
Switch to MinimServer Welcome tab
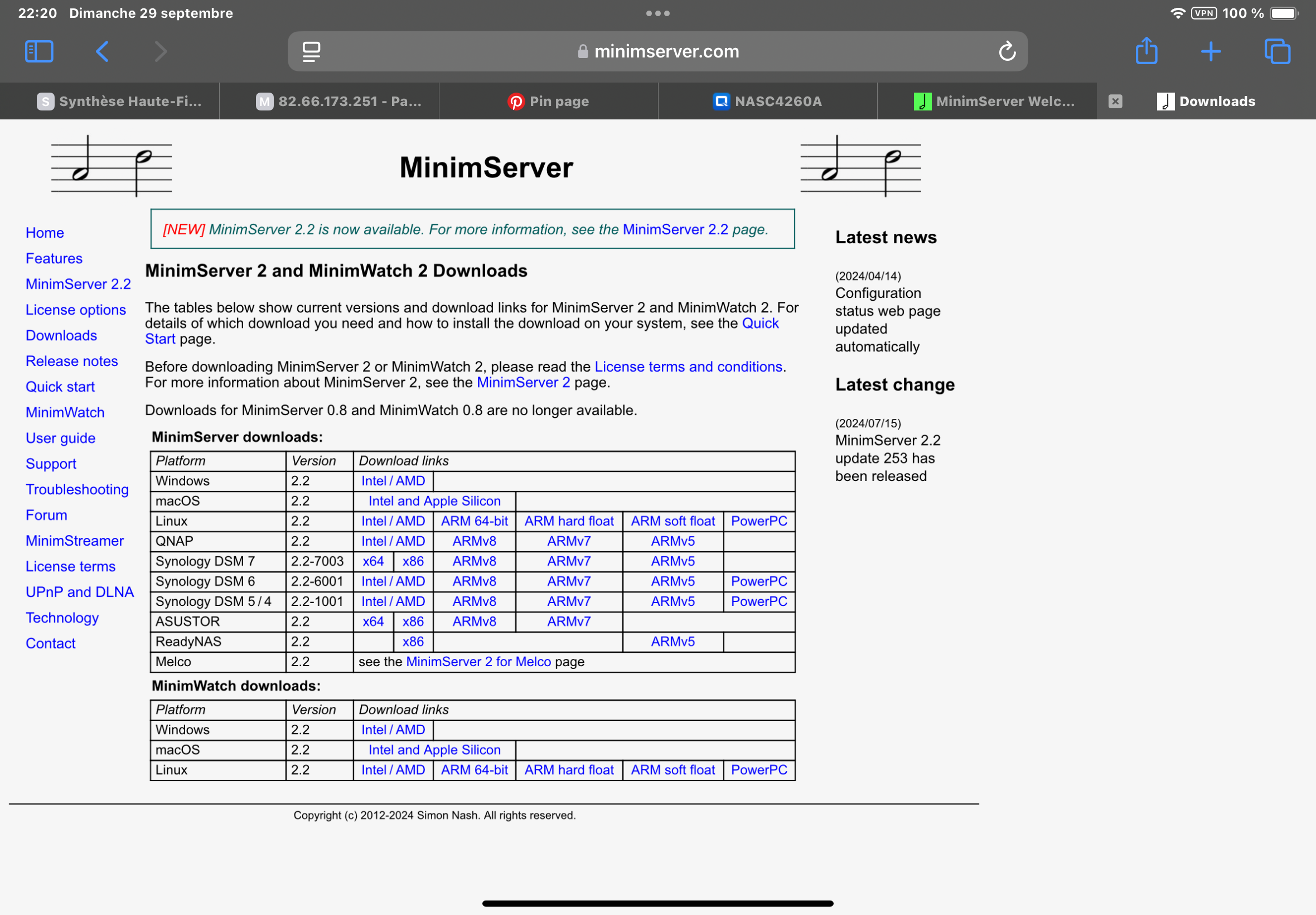pos(994,102)
